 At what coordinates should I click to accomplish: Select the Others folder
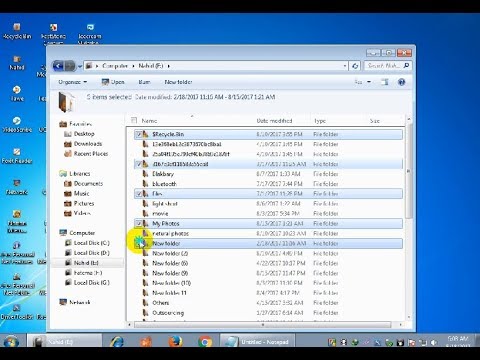(160, 303)
